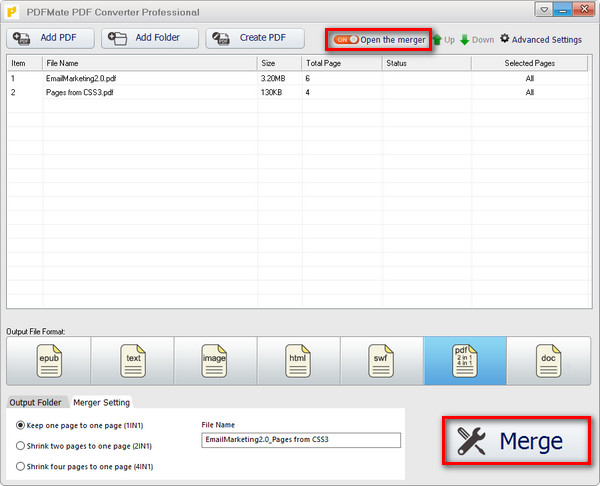Viewport: 600px width, 486px height.
Task: Open the title bar dropdown menu arrow
Action: pos(544,10)
